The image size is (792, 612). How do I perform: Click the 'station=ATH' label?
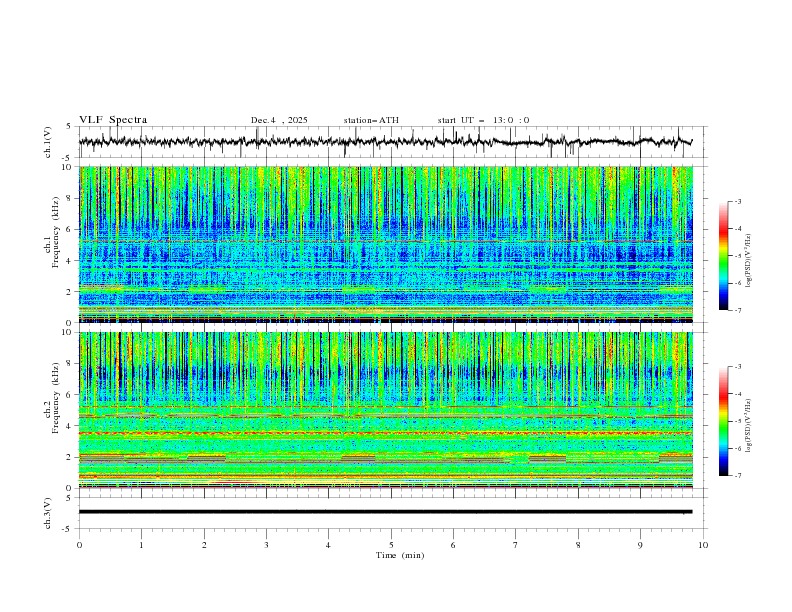(x=371, y=120)
